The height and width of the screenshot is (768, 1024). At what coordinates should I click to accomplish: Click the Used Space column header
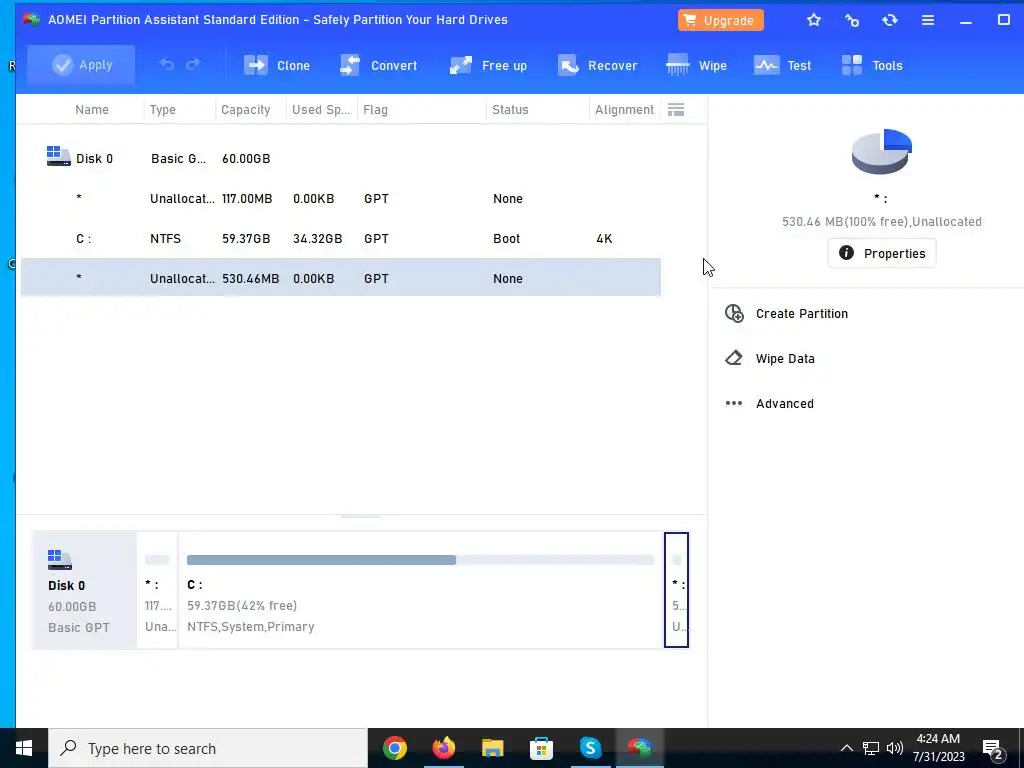[x=321, y=110]
